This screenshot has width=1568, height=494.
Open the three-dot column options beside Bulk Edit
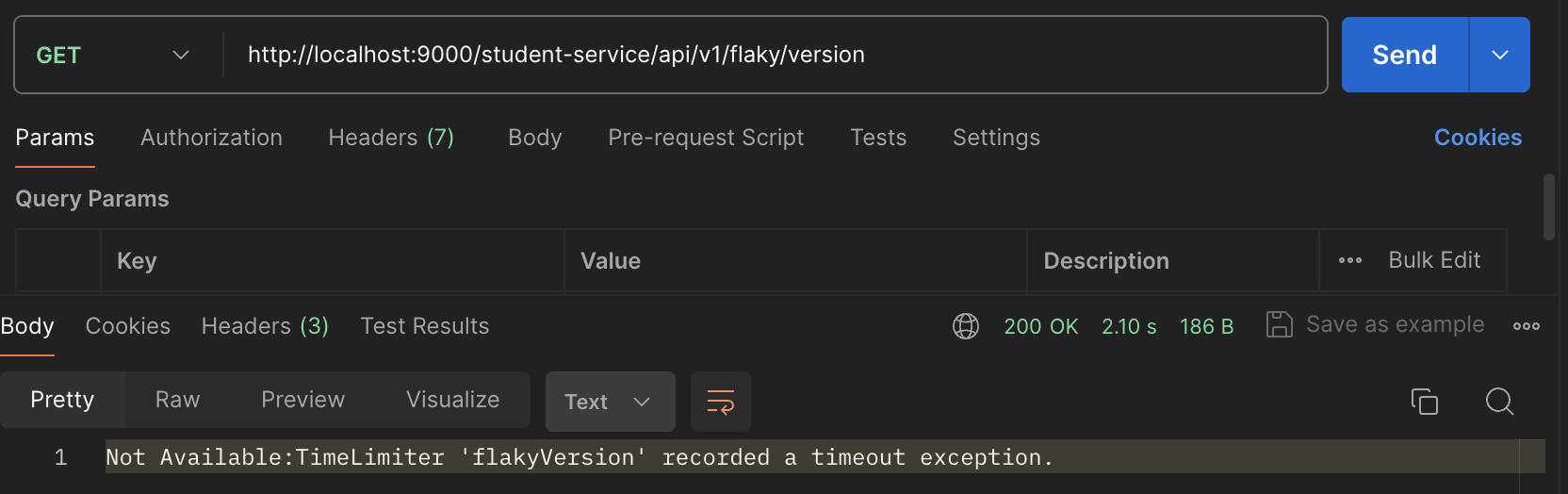pyautogui.click(x=1349, y=261)
